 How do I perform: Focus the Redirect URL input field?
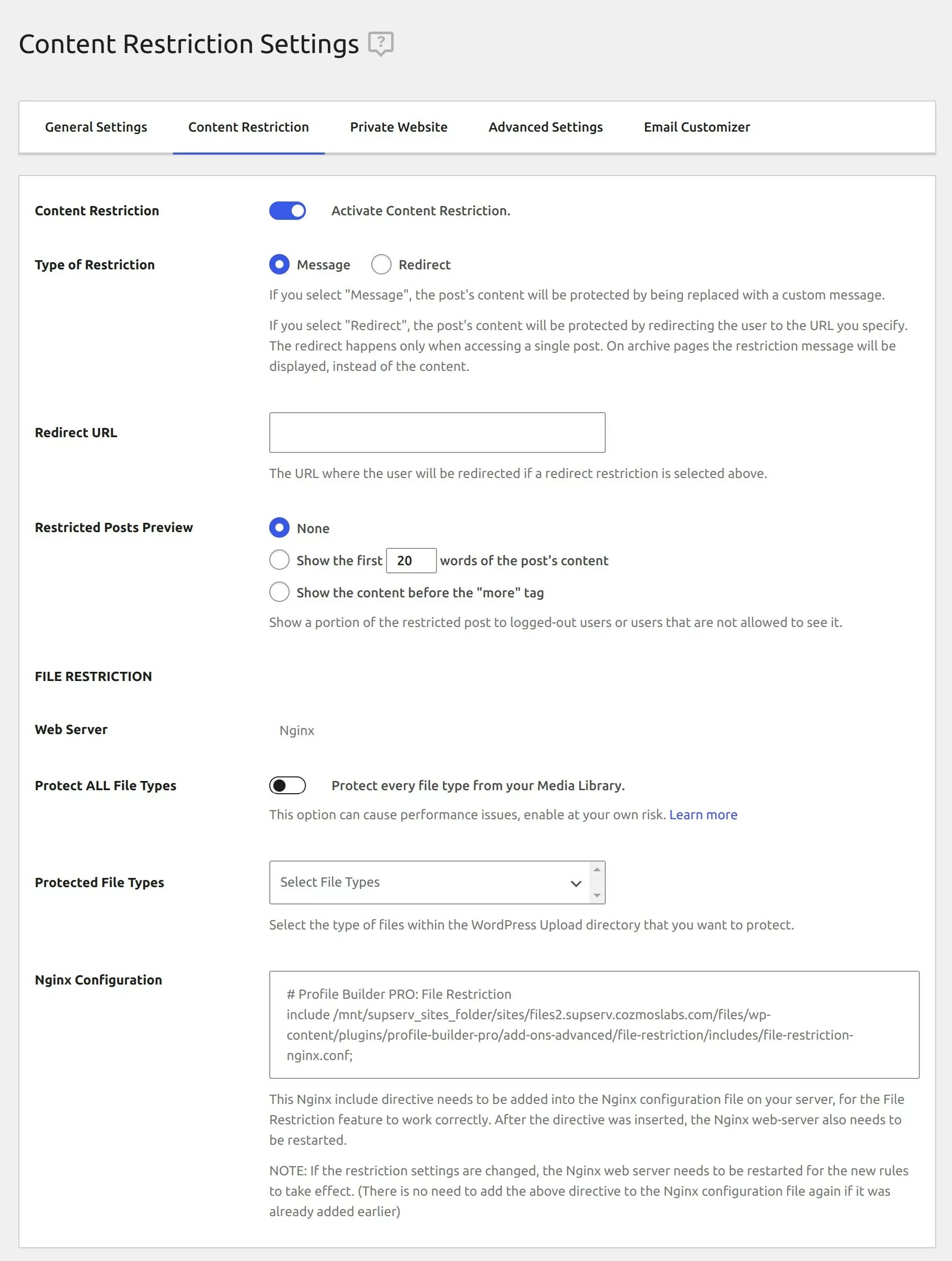(437, 433)
